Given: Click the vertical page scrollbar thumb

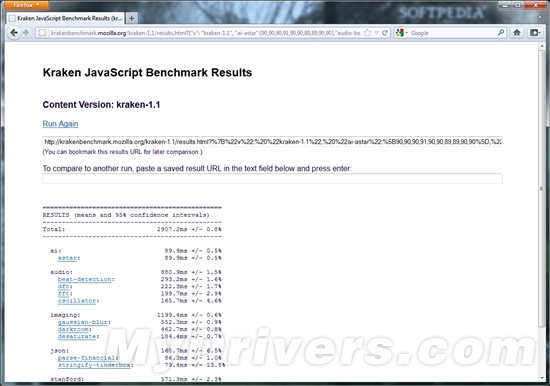Looking at the screenshot, I should pyautogui.click(x=542, y=188).
